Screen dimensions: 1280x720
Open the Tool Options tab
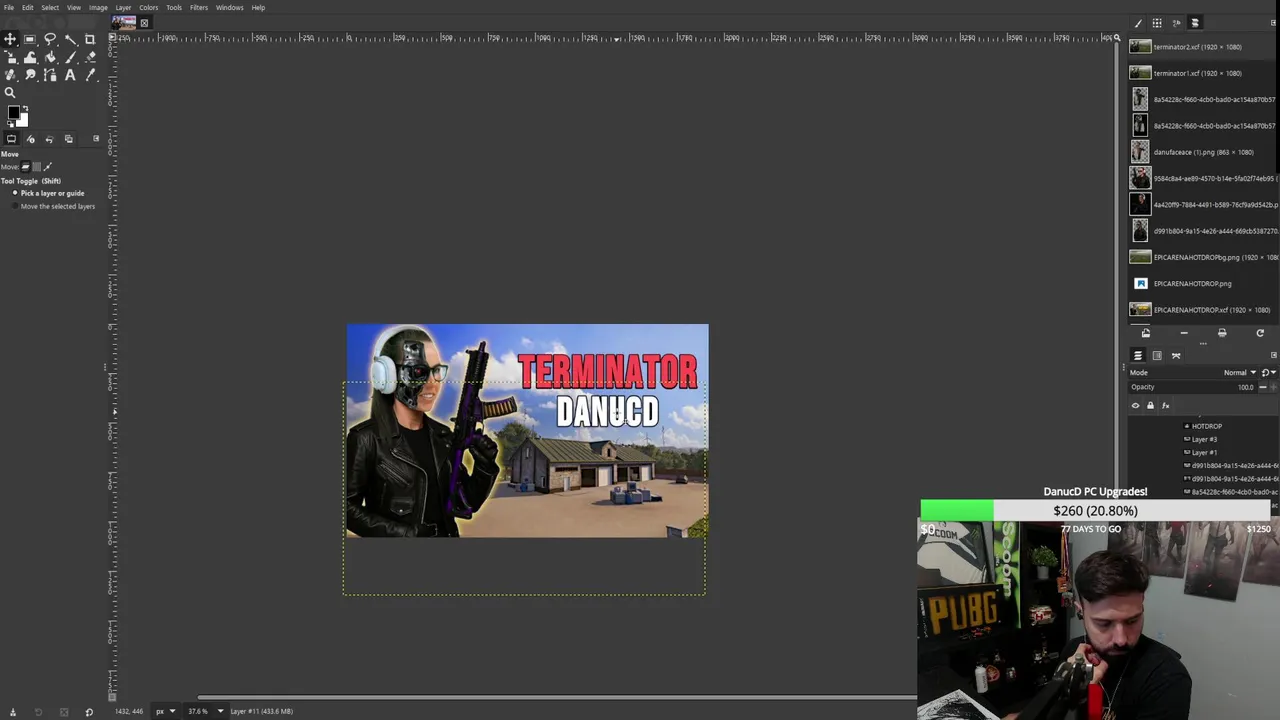pyautogui.click(x=11, y=139)
